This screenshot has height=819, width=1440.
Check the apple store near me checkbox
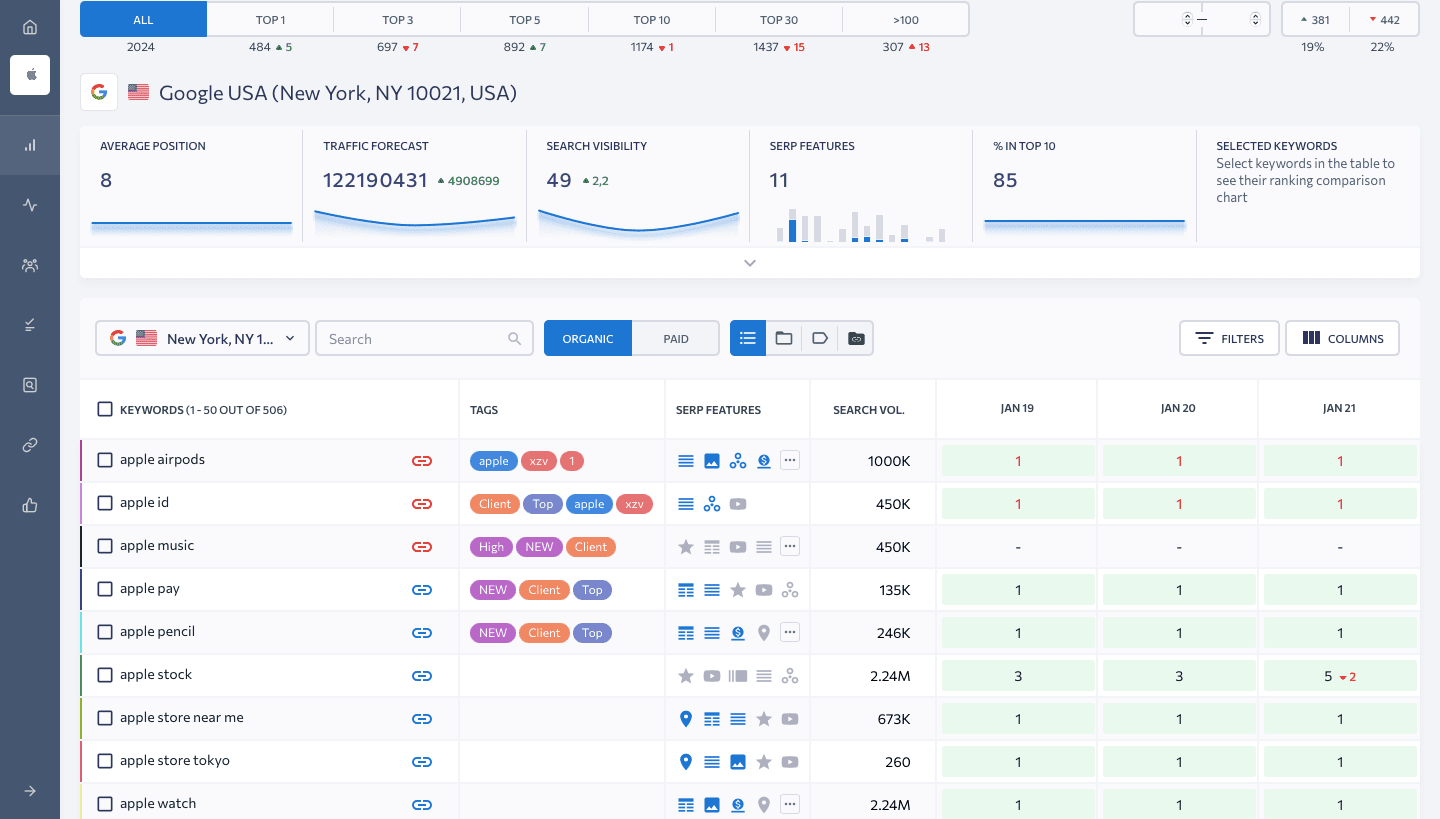tap(105, 718)
